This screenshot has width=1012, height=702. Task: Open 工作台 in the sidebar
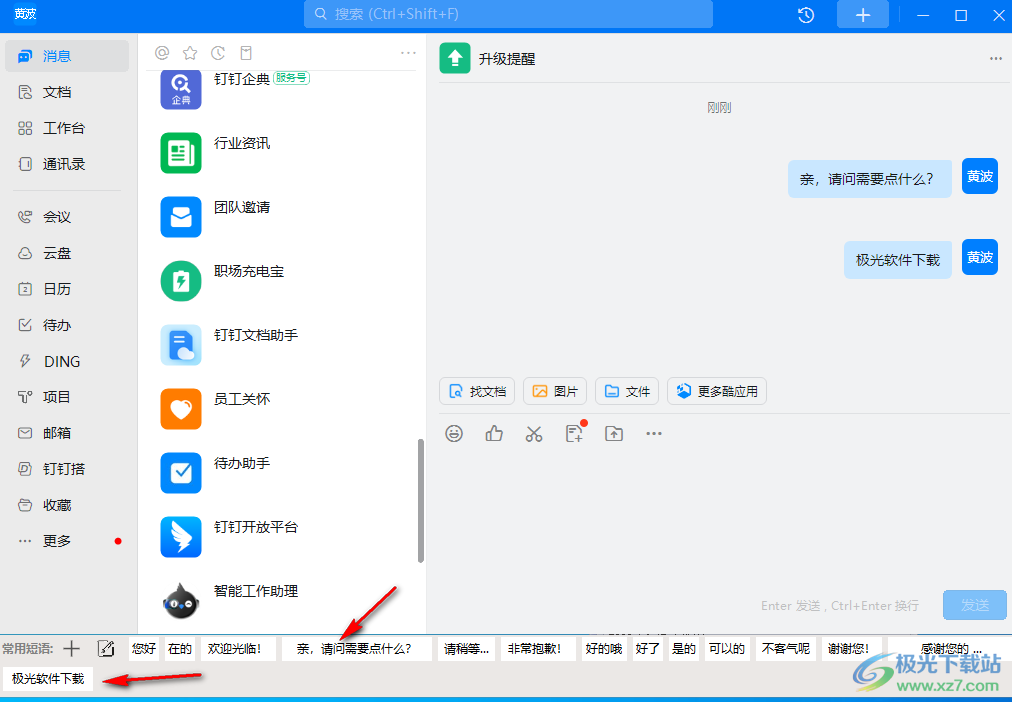click(67, 128)
